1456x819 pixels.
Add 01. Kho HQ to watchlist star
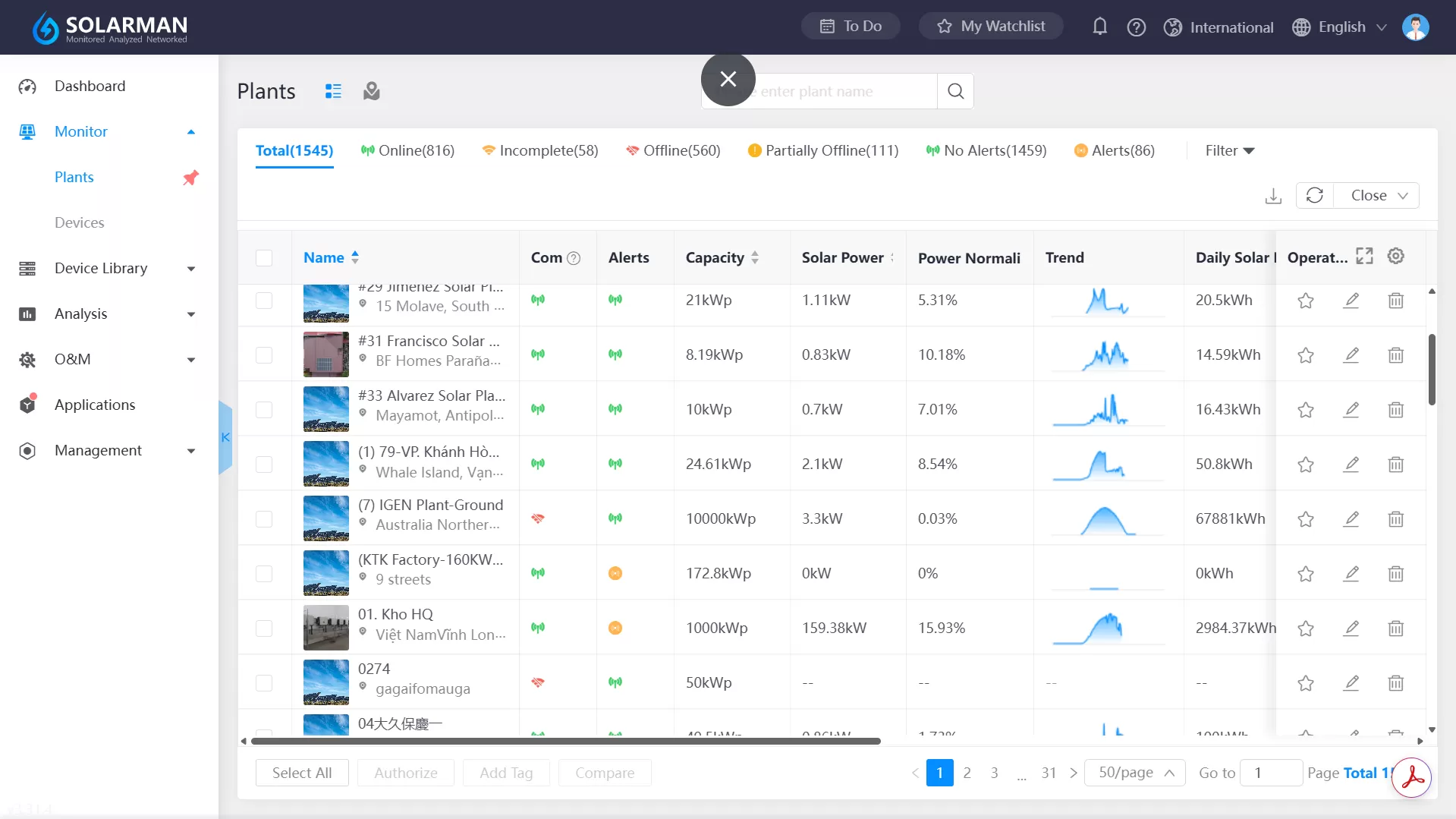coord(1306,628)
